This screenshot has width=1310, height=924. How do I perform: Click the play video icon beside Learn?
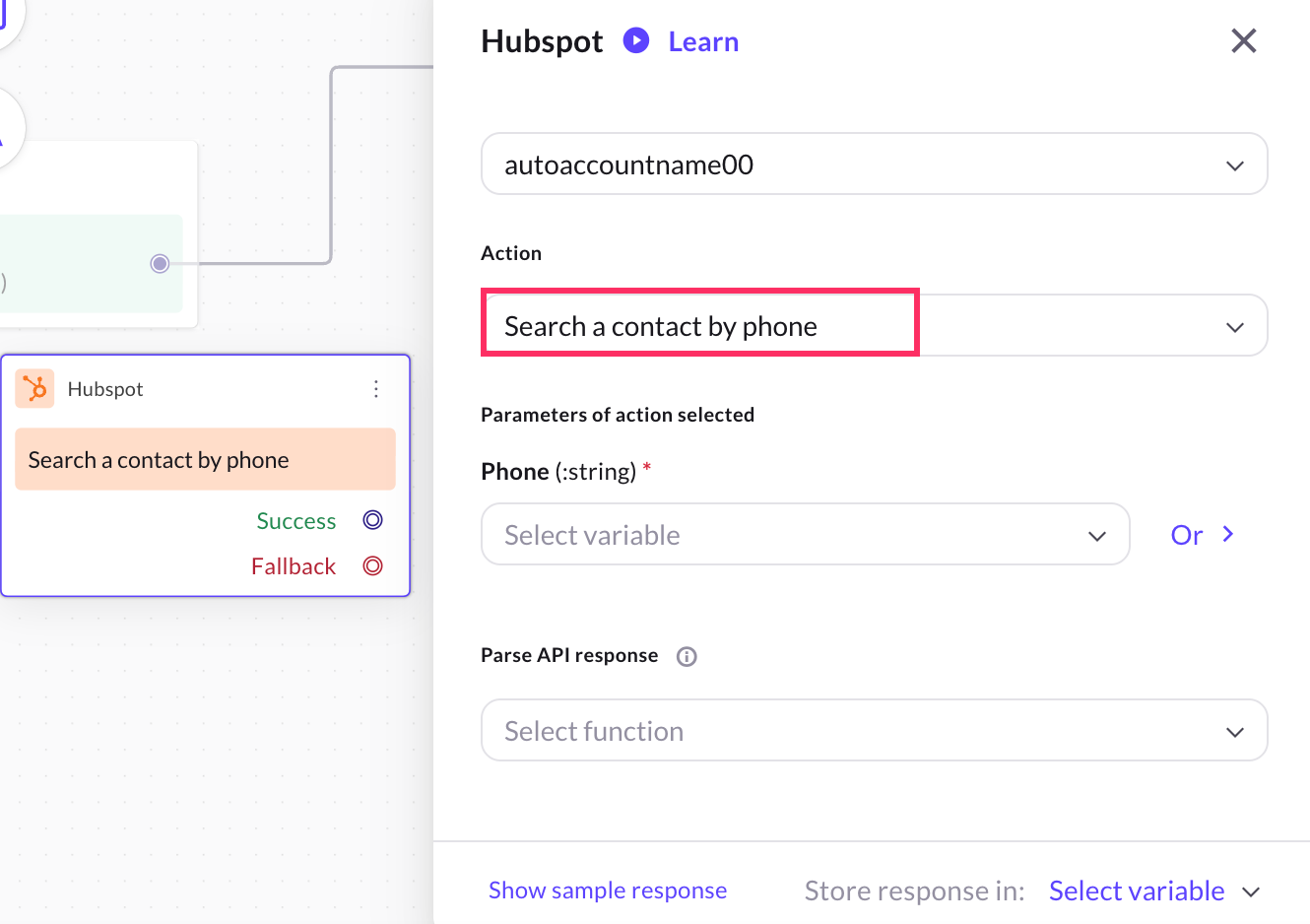636,40
